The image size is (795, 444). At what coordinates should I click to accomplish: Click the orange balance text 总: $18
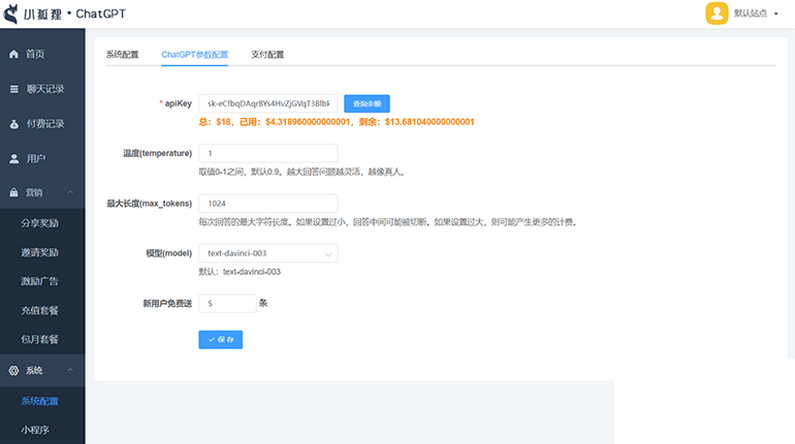pos(337,122)
